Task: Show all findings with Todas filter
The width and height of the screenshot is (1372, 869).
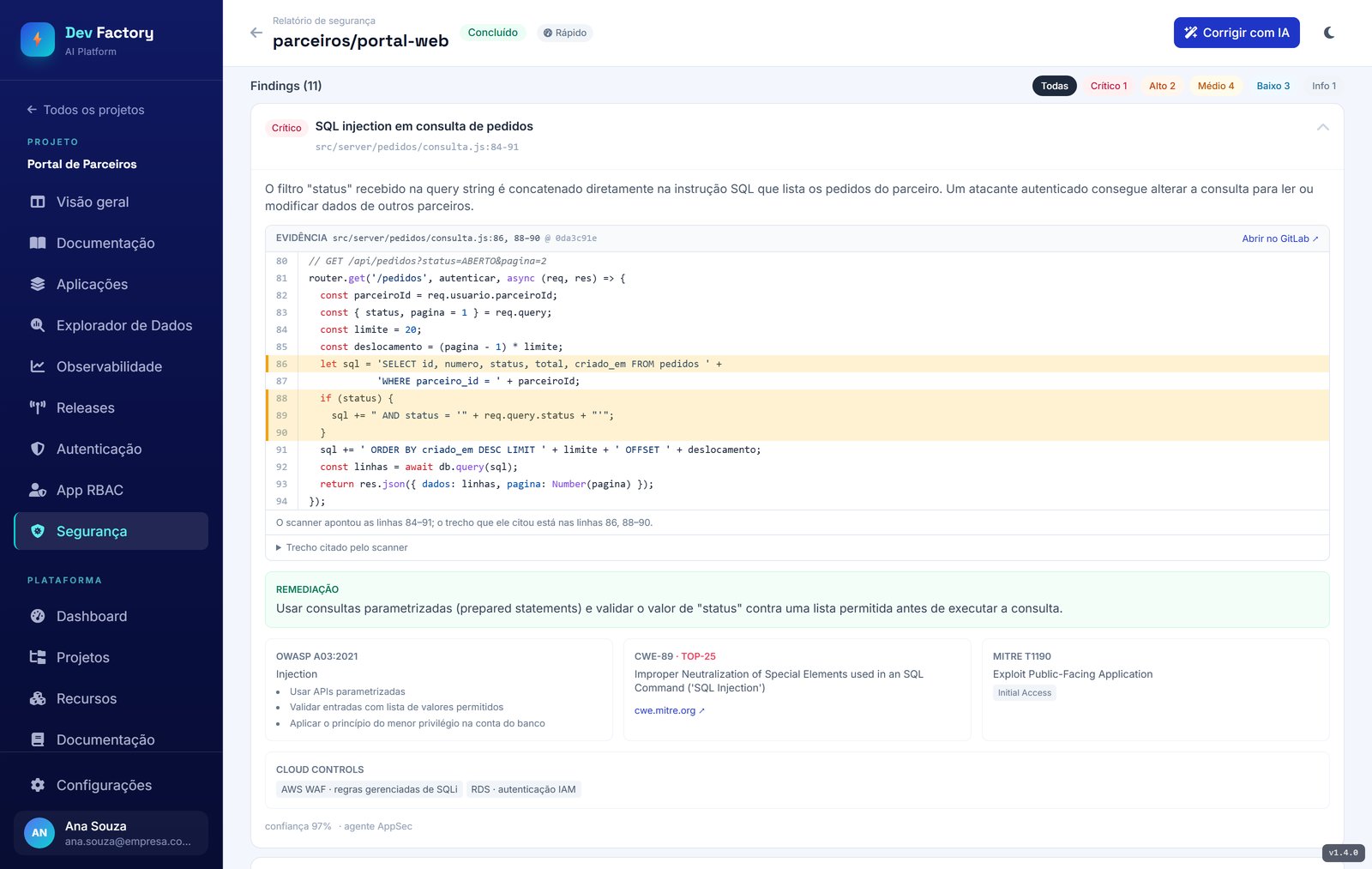Action: (x=1055, y=86)
